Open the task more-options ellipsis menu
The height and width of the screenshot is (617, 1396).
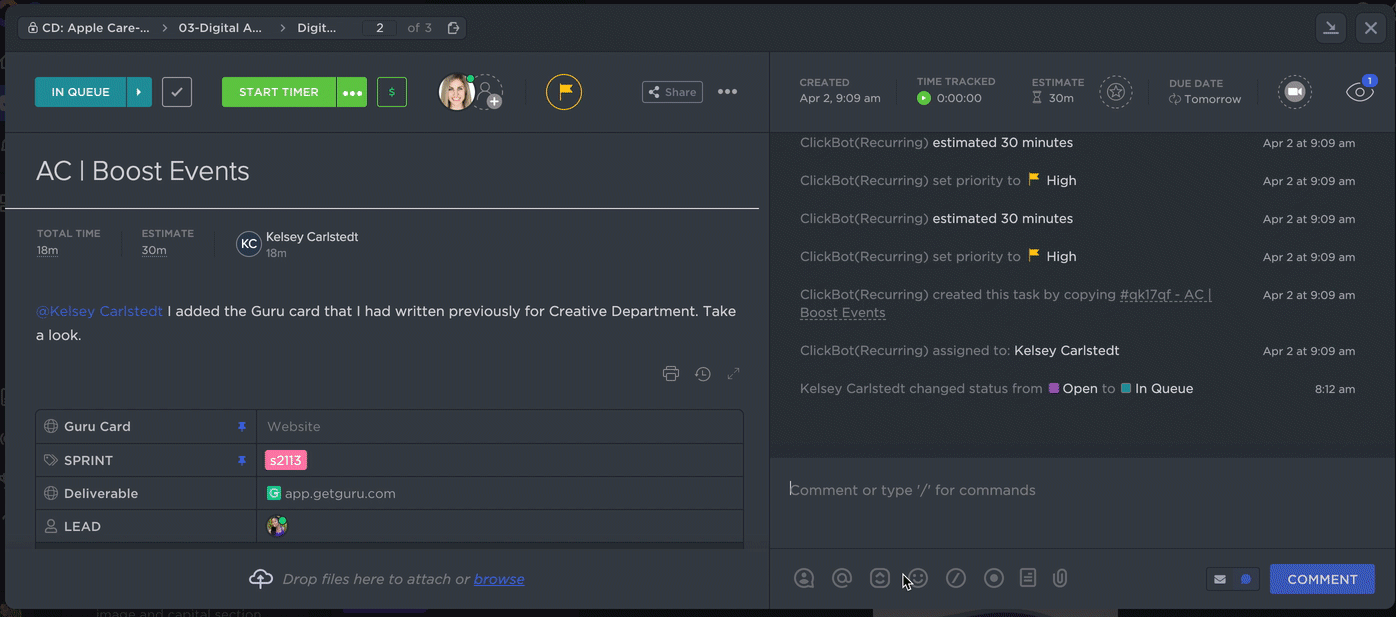pos(727,92)
